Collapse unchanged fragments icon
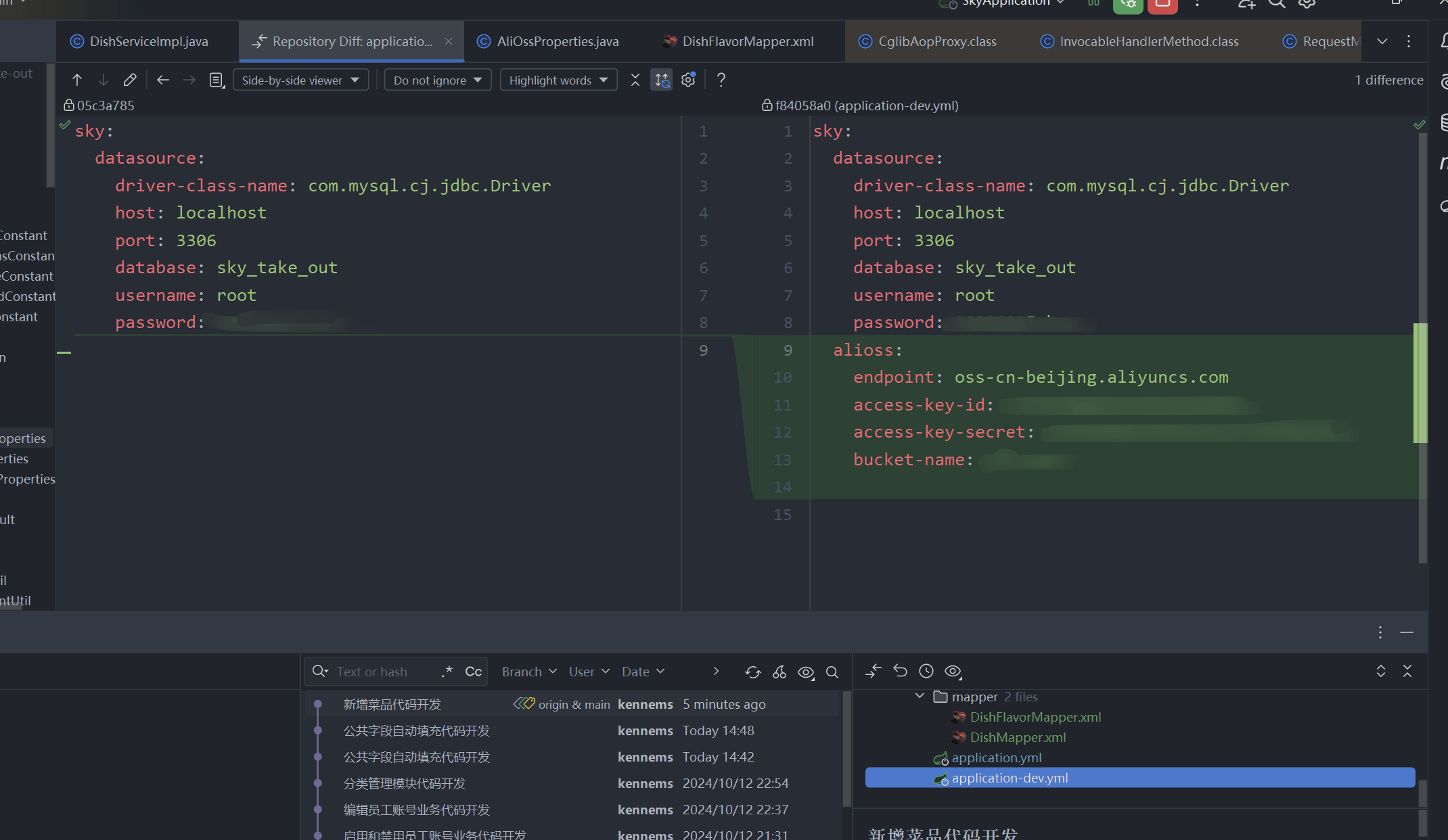The image size is (1448, 840). click(635, 80)
